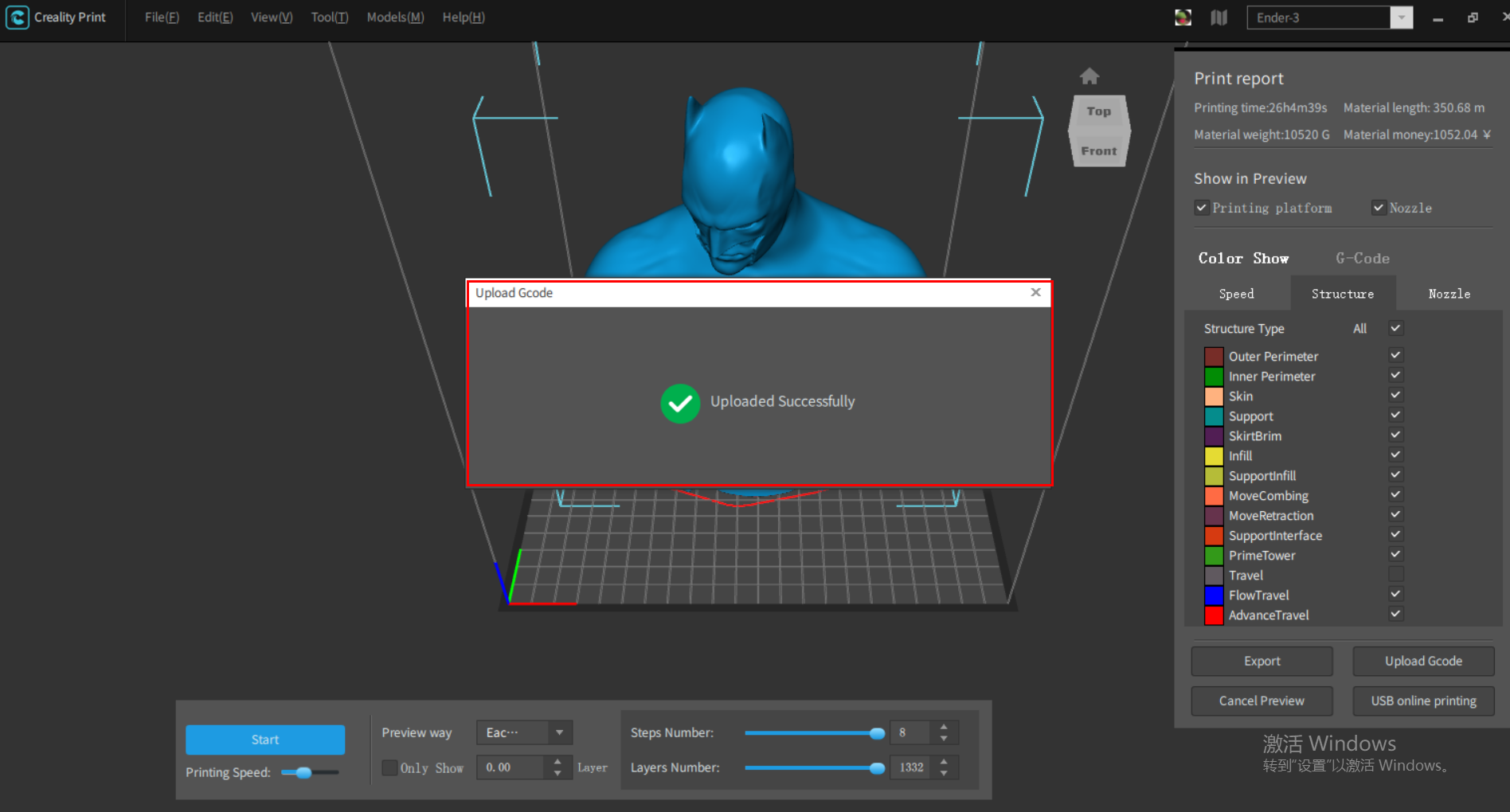Screen dimensions: 1510x812
Task: Click the colorful theme icon in title bar
Action: click(1183, 18)
